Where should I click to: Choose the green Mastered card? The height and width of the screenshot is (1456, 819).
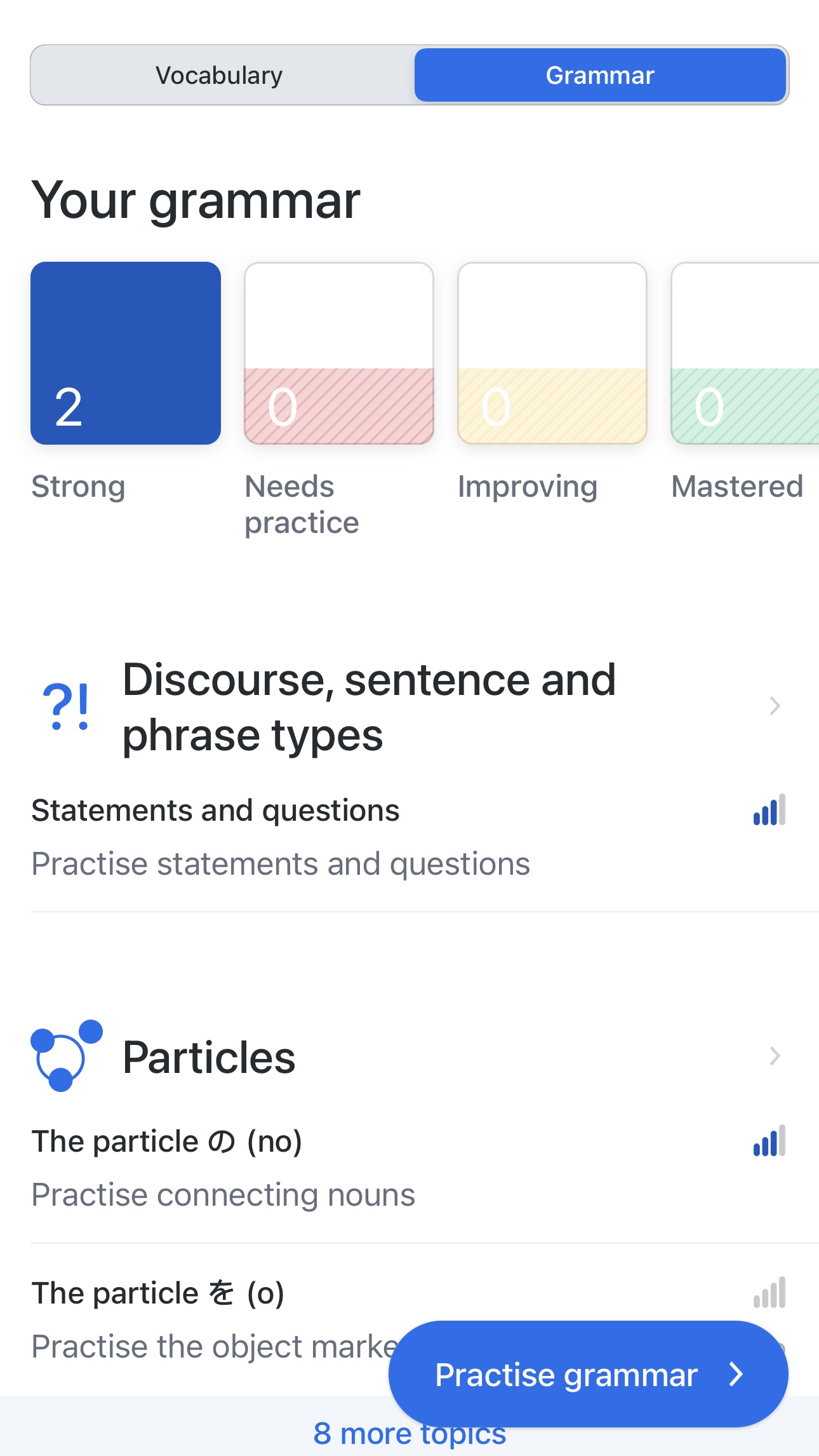744,353
